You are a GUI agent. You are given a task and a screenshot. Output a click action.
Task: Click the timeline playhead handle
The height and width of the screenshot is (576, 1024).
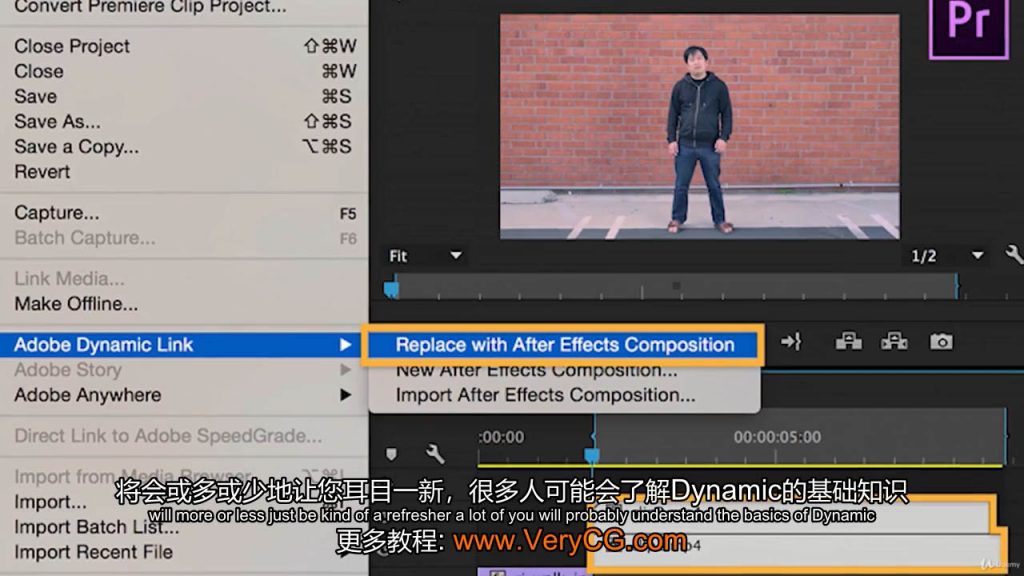592,455
